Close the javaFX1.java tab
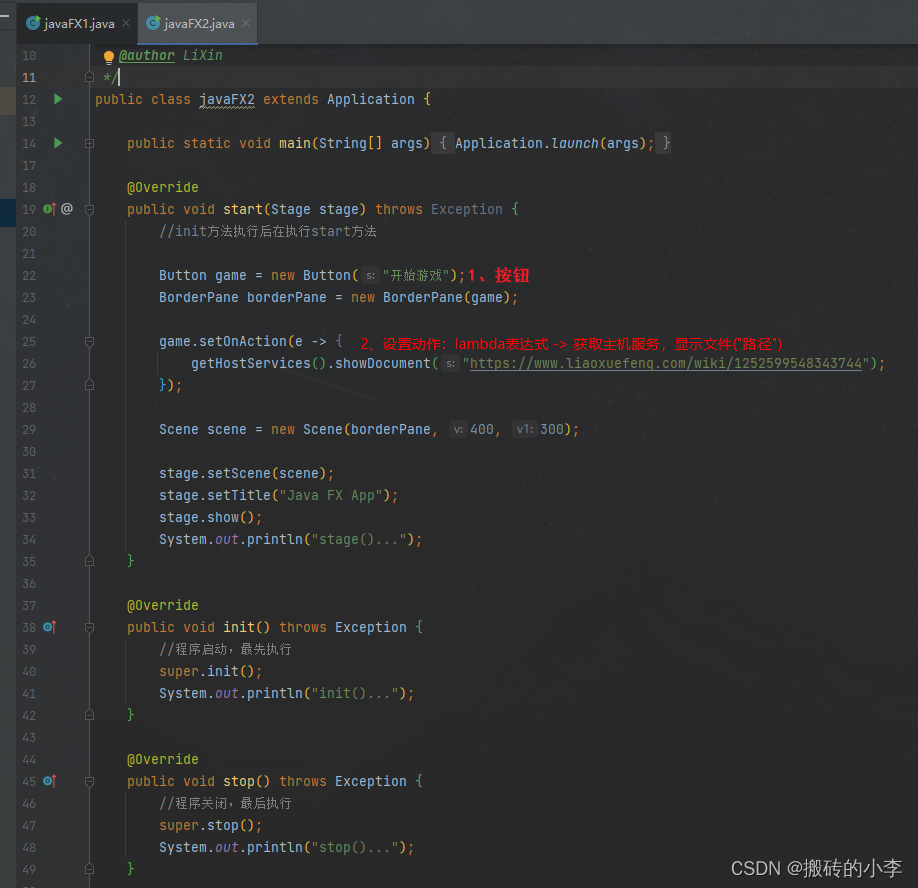Image resolution: width=918 pixels, height=888 pixels. pos(126,23)
